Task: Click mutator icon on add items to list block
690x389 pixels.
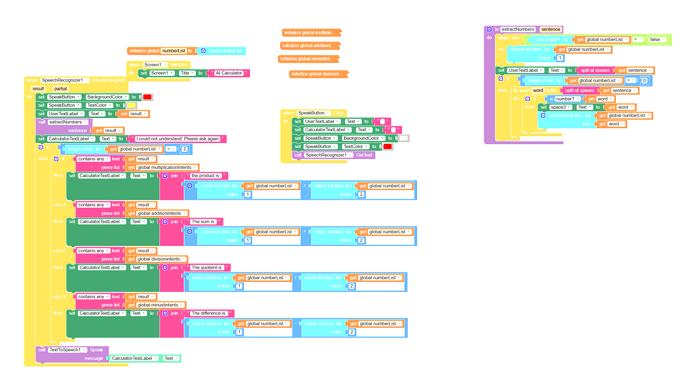Action: coord(543,116)
